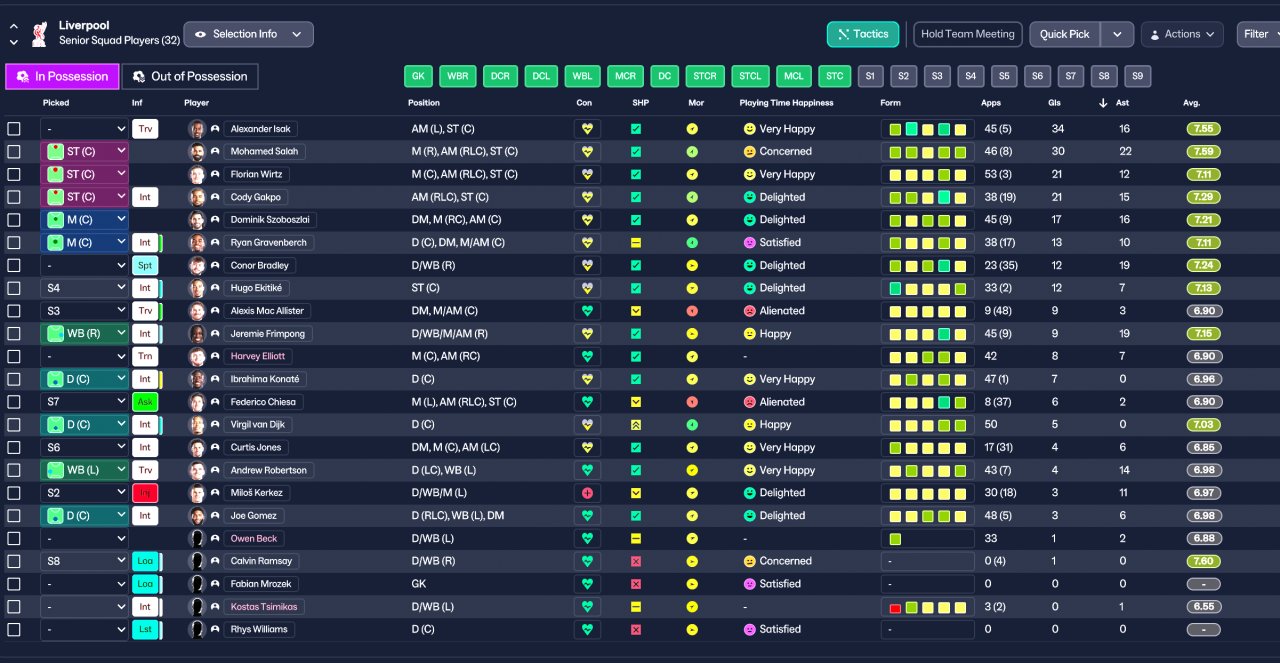Open Florian Wirtz's player name link
Viewport: 1280px width, 663px height.
point(256,175)
